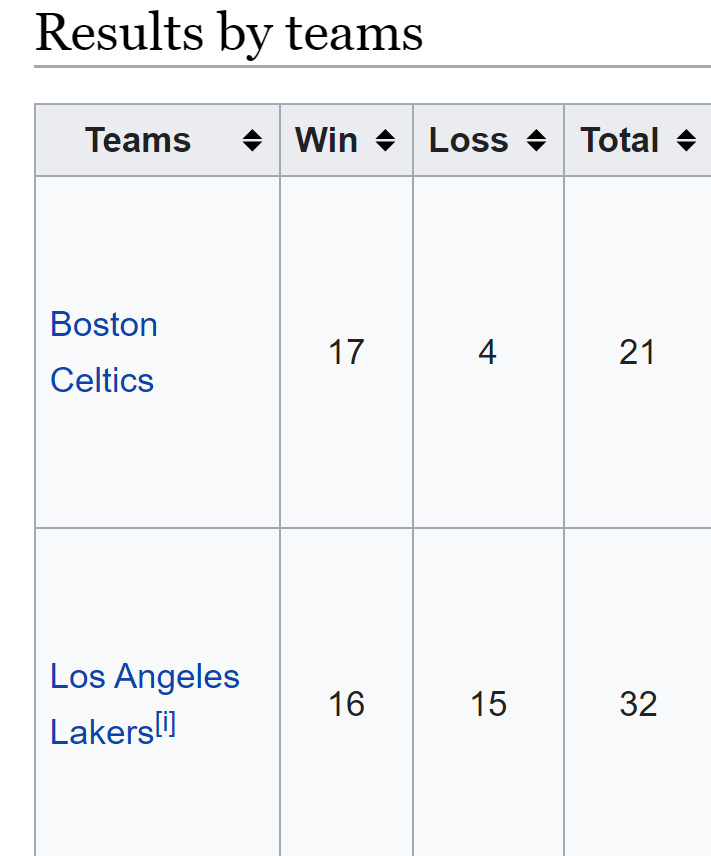The image size is (711, 856).
Task: Click the Teams column header label
Action: tap(138, 141)
